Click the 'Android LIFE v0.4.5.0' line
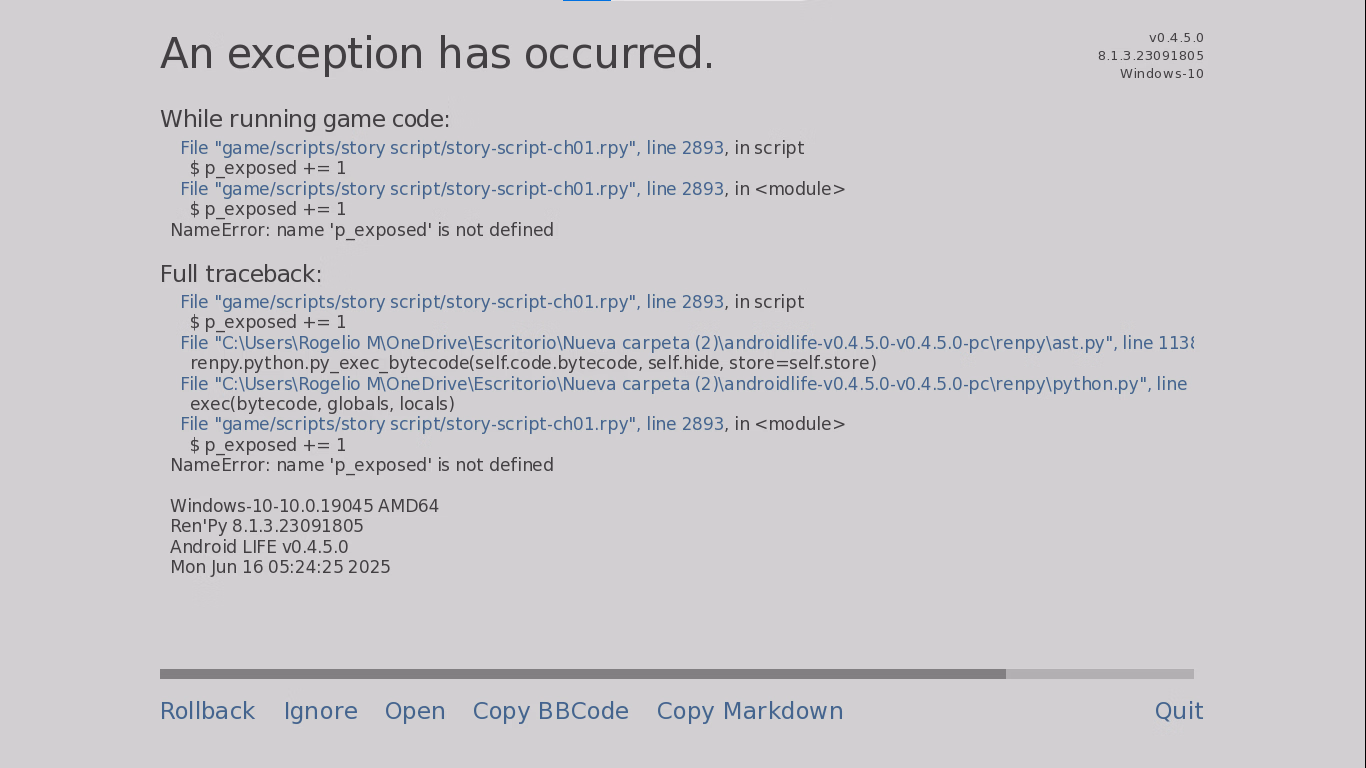This screenshot has height=768, width=1366. coord(259,547)
